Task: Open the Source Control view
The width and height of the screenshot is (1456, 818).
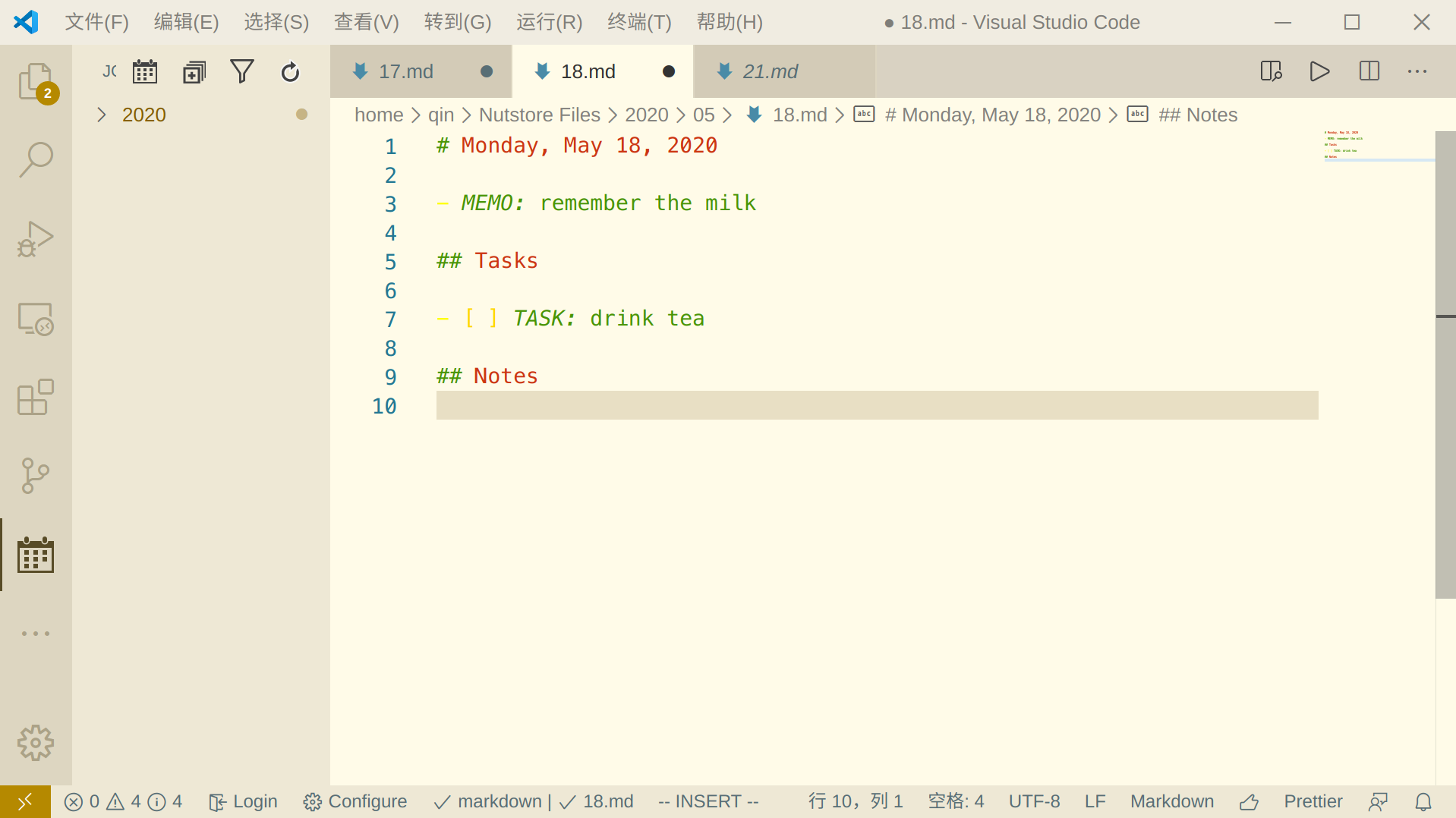Action: click(x=36, y=476)
